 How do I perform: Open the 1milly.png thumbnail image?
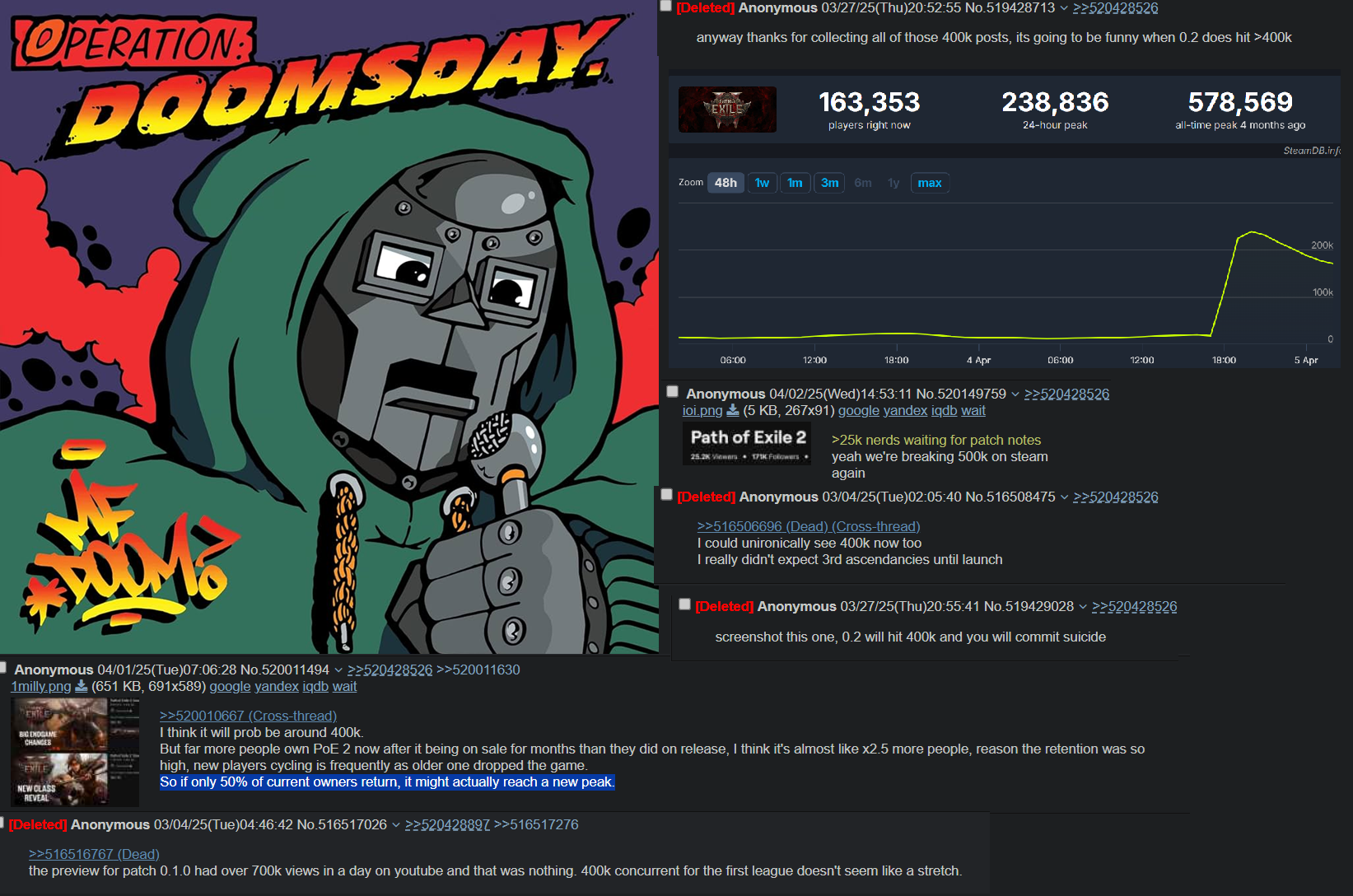pos(75,752)
